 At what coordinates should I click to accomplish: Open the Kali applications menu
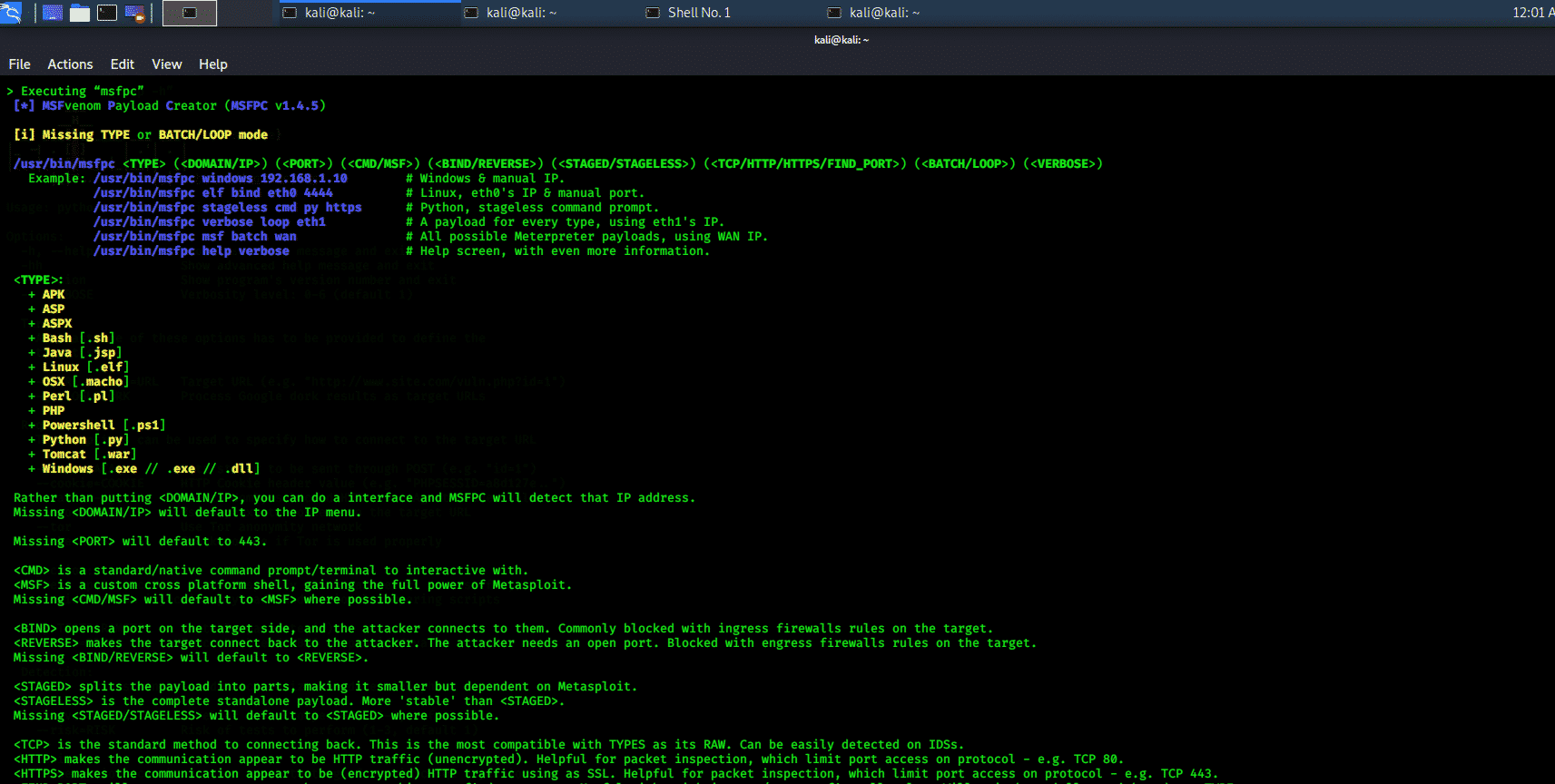(11, 13)
